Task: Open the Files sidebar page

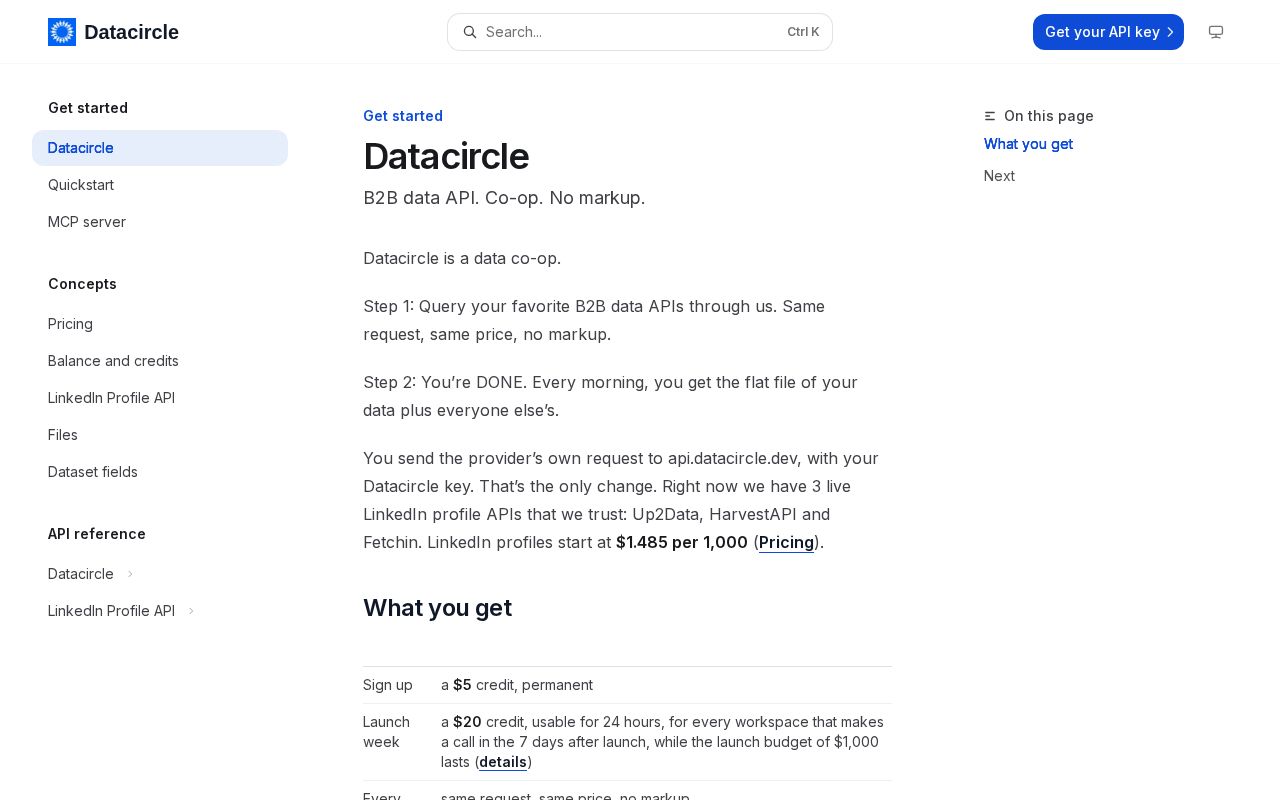Action: click(160, 435)
